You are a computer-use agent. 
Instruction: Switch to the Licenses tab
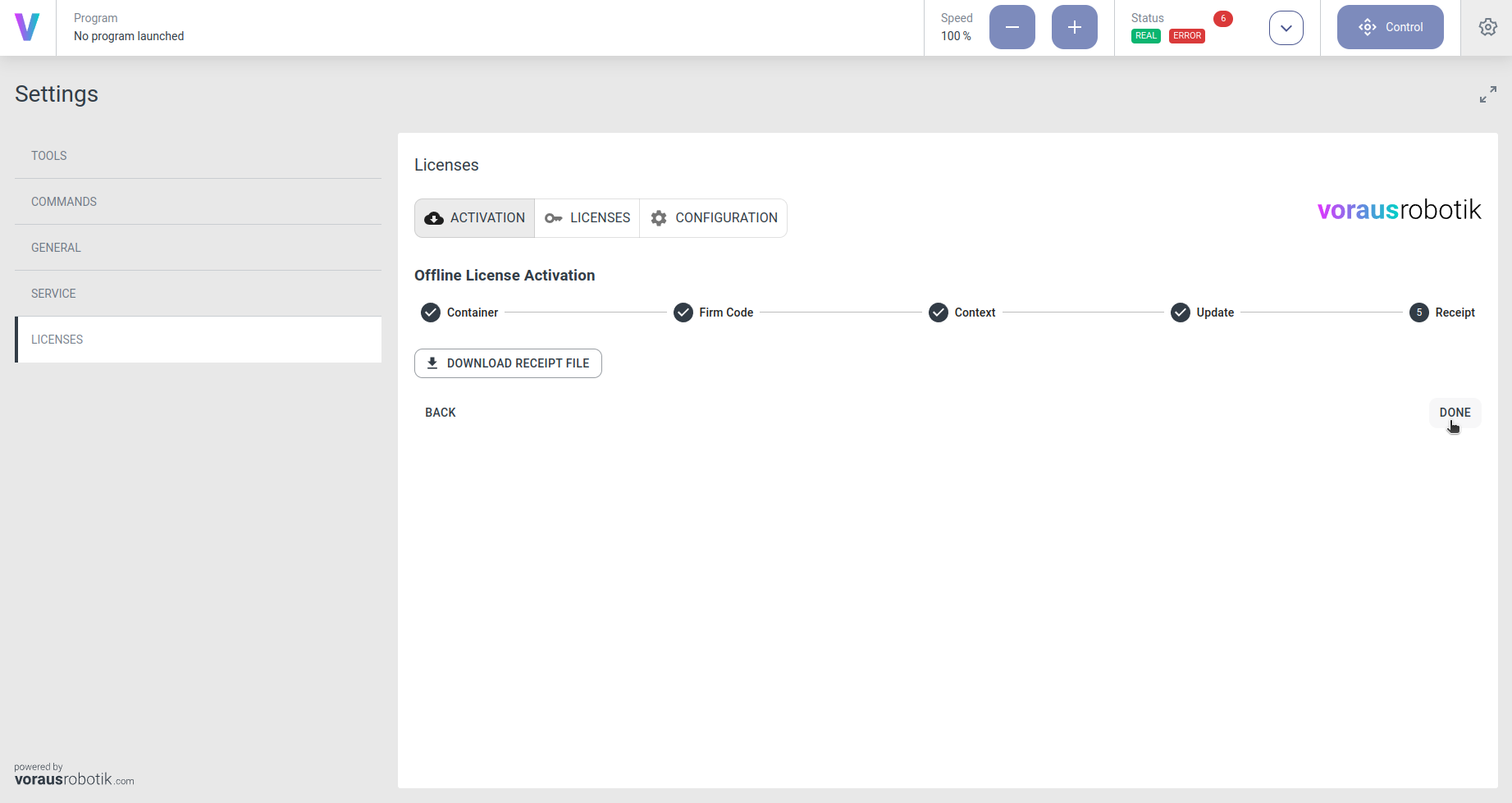tap(587, 218)
